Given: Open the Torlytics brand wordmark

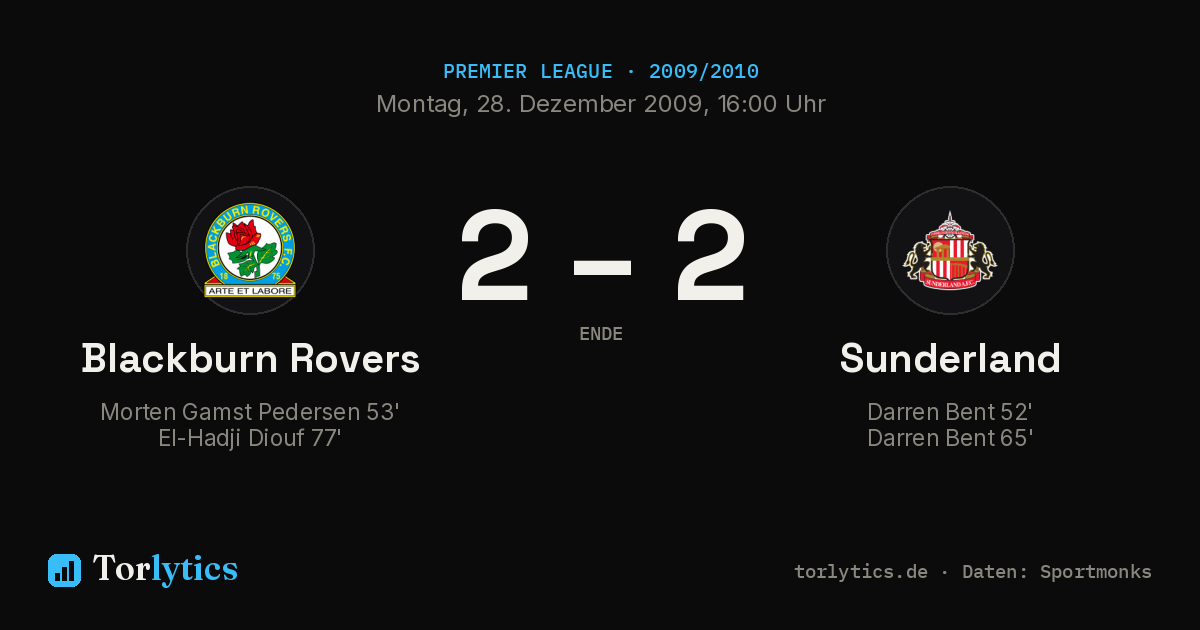Looking at the screenshot, I should click(165, 569).
